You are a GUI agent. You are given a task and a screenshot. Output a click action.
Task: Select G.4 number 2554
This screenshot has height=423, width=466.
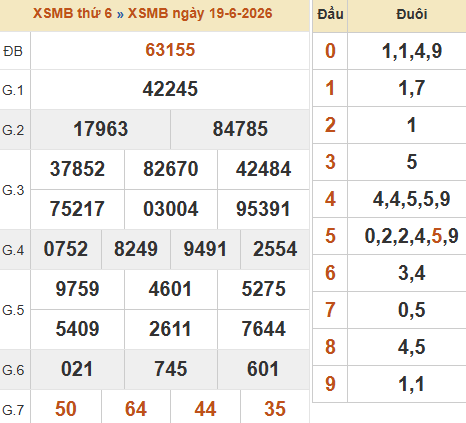click(275, 249)
